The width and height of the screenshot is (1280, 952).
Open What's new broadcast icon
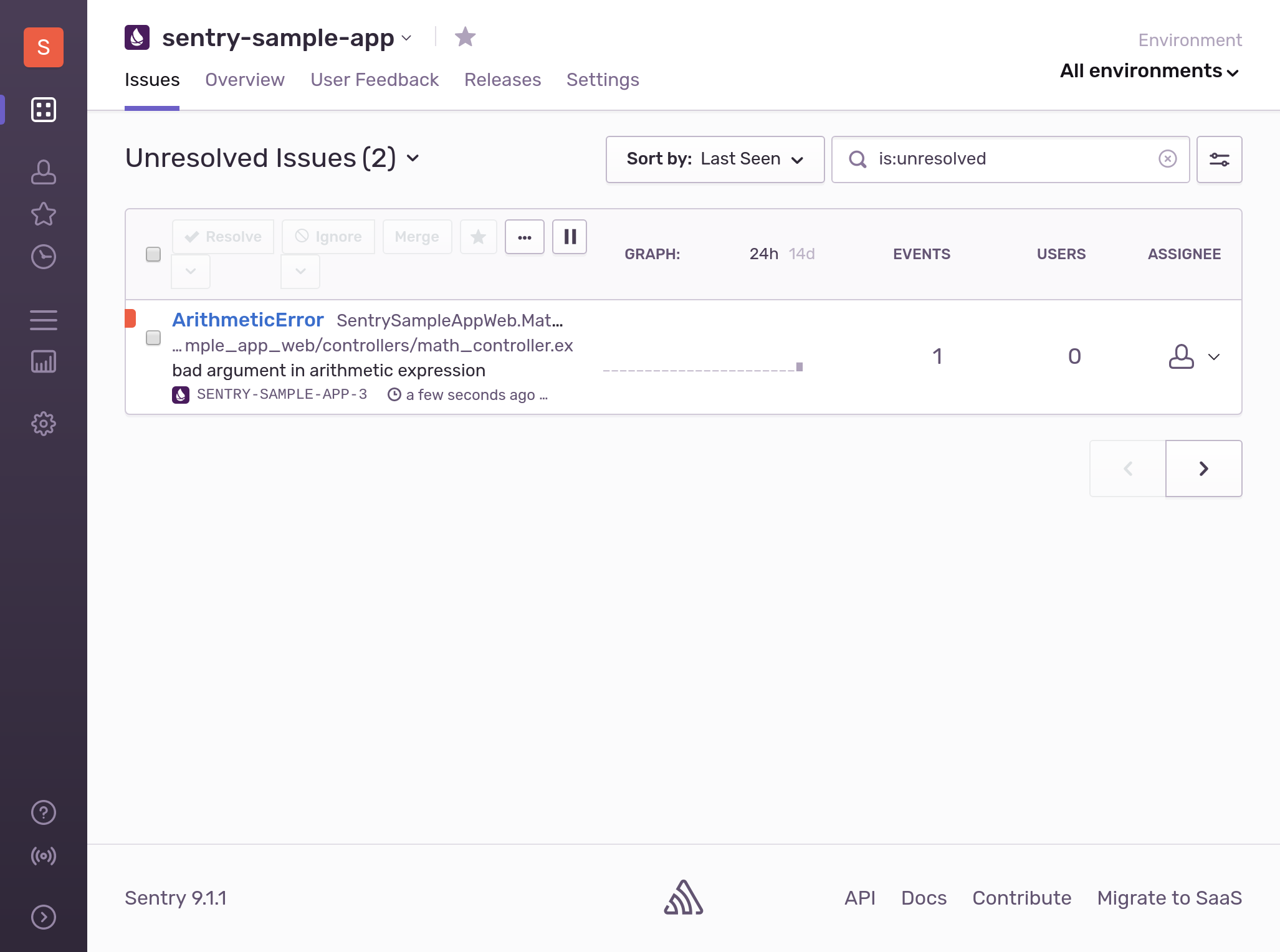click(44, 856)
